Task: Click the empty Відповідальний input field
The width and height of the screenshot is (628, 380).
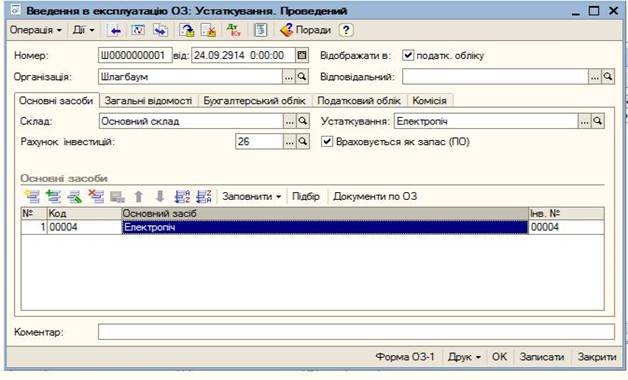Action: 495,76
